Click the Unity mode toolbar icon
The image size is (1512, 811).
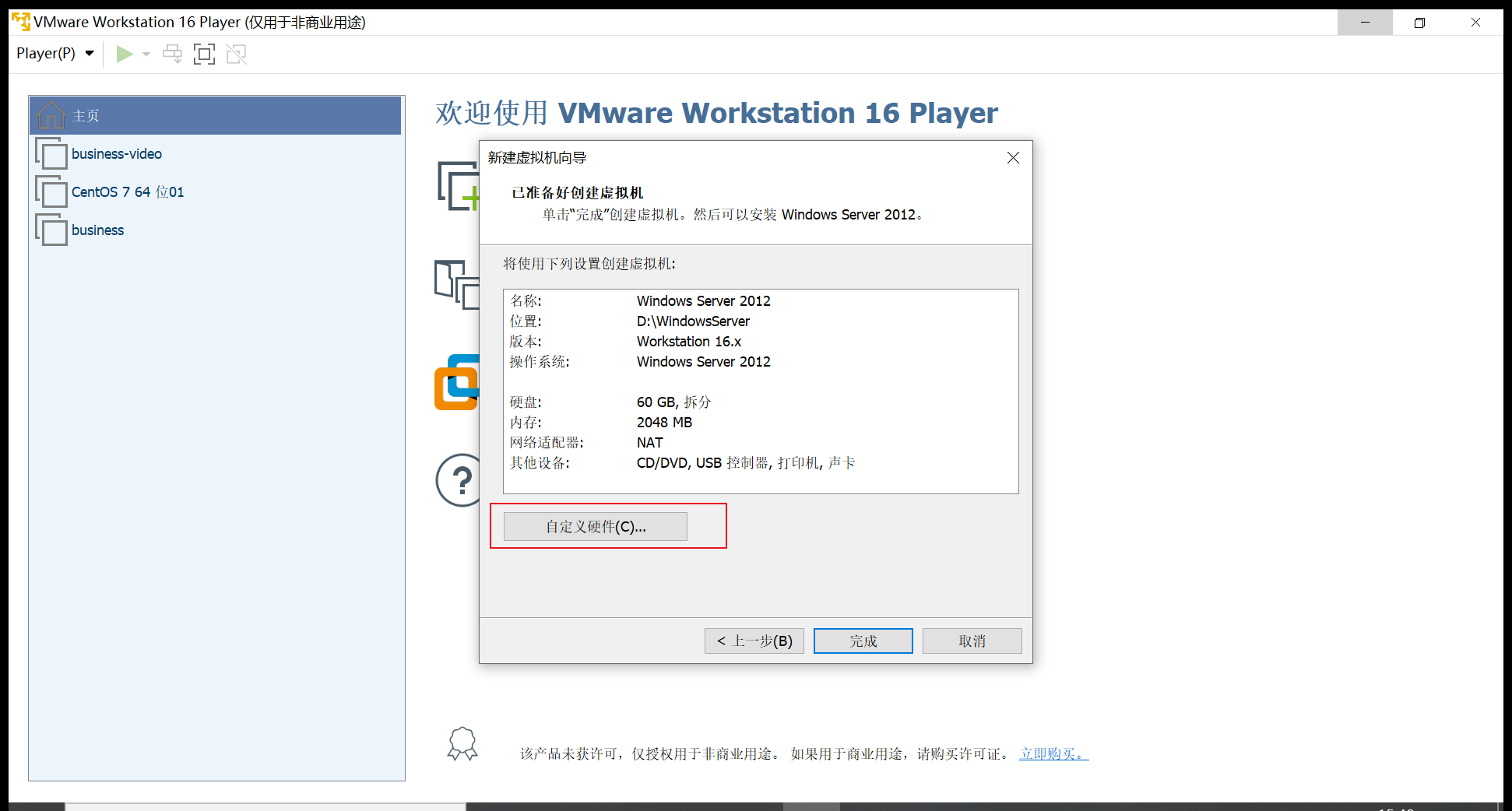[x=236, y=53]
